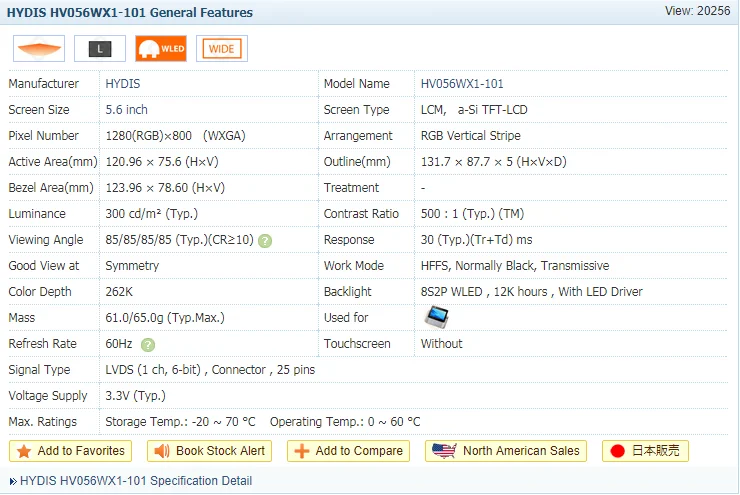Click the Add to Compare button

(348, 451)
